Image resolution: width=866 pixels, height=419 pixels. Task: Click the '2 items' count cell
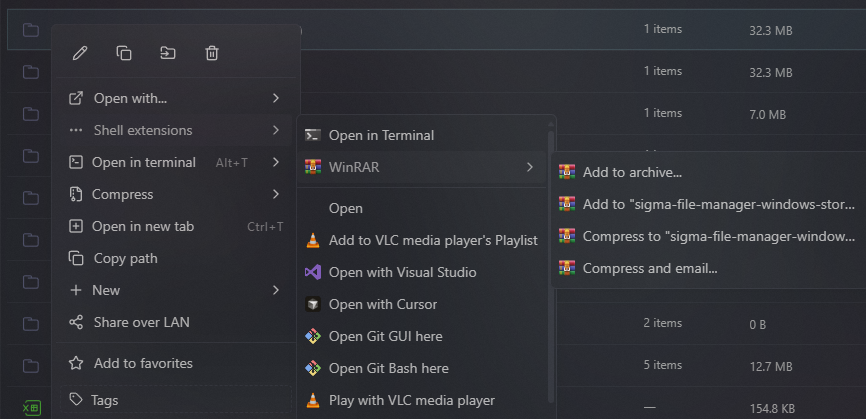pos(662,322)
